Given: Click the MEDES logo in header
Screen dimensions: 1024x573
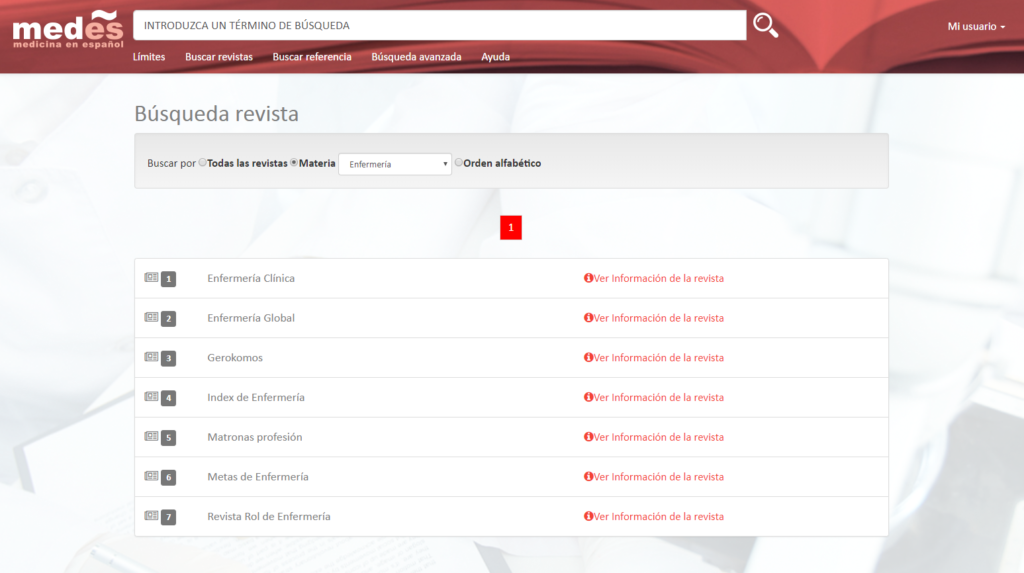Looking at the screenshot, I should [68, 29].
